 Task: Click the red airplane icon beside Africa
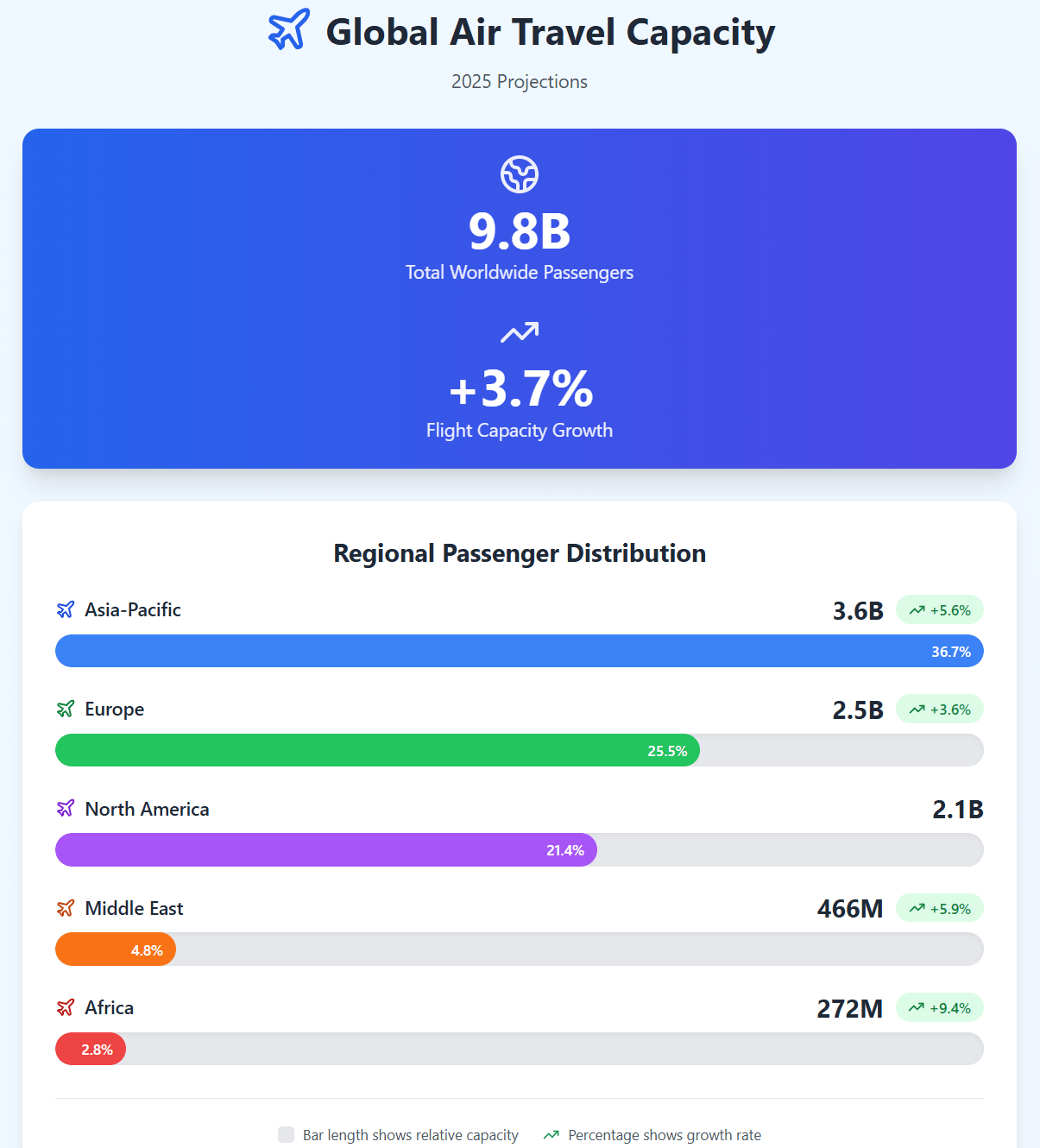click(65, 1007)
